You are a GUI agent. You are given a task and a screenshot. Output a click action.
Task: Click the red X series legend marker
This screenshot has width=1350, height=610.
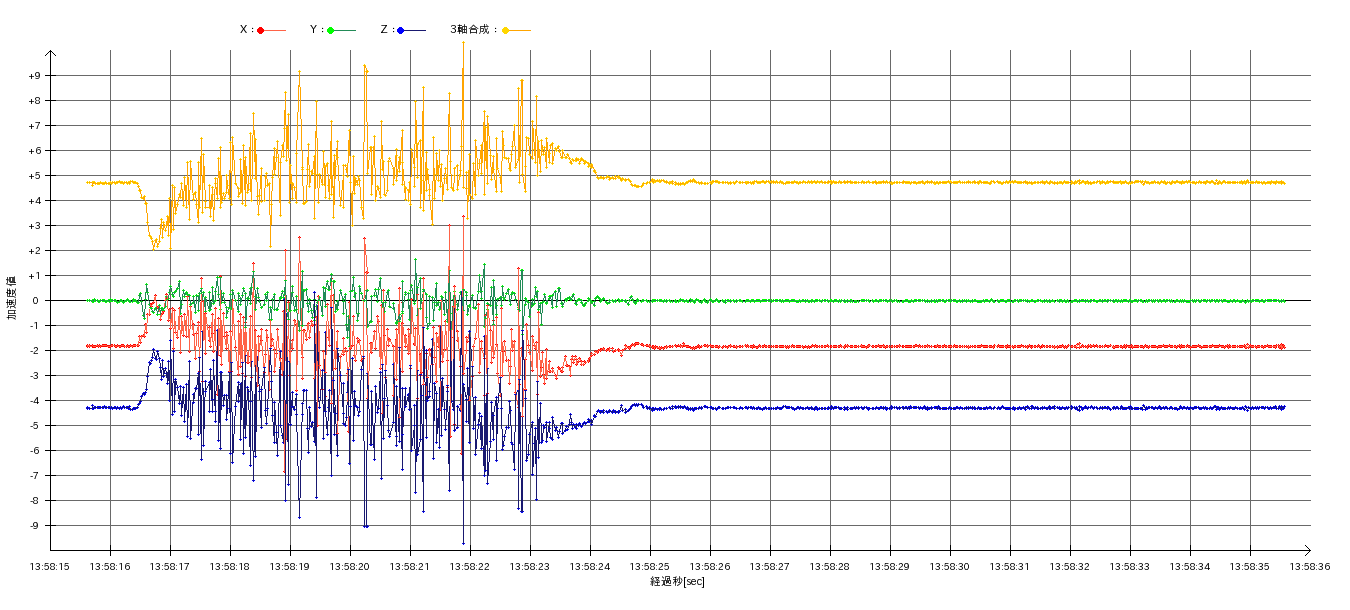pos(261,30)
